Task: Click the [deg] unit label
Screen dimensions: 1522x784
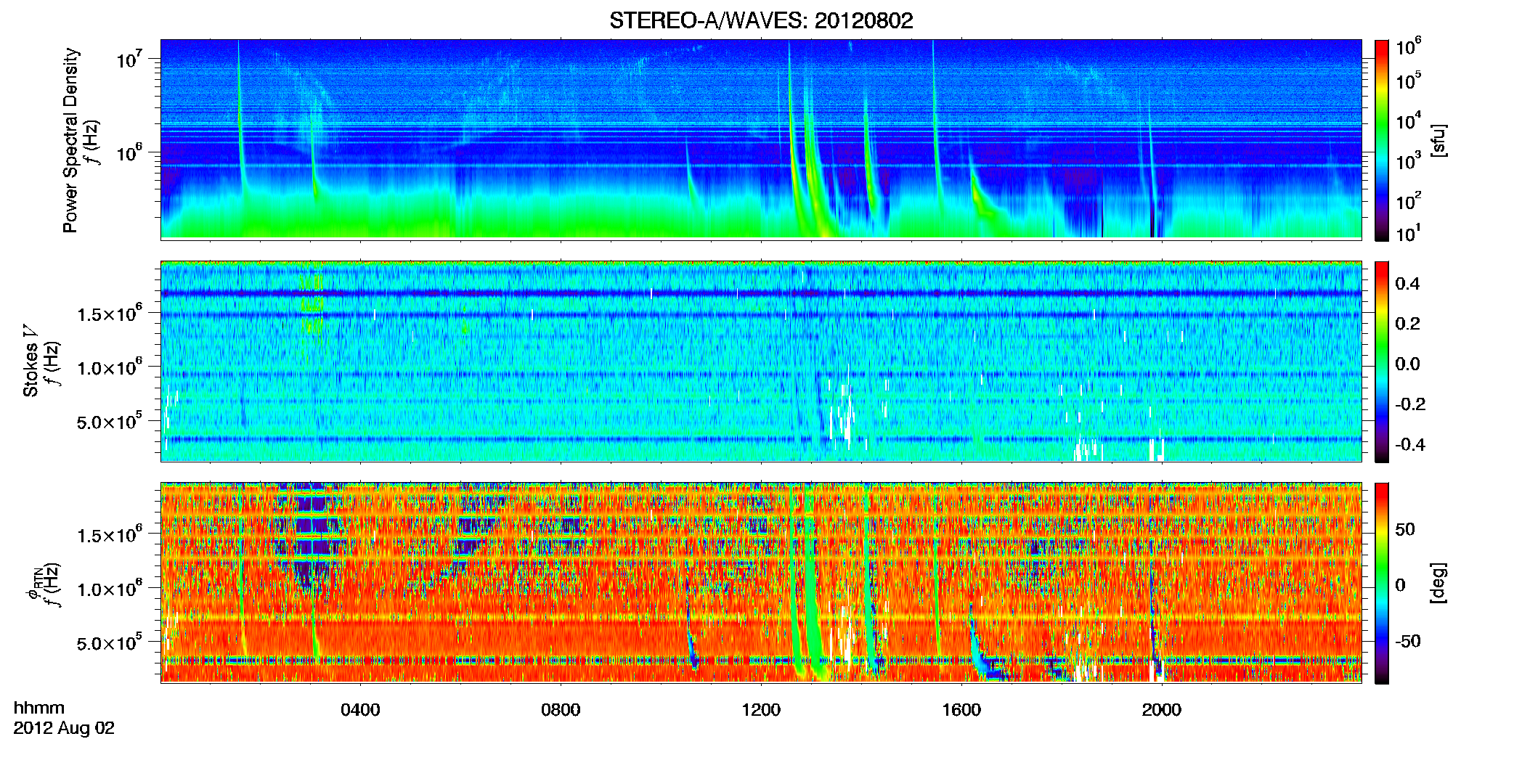Action: tap(1438, 583)
